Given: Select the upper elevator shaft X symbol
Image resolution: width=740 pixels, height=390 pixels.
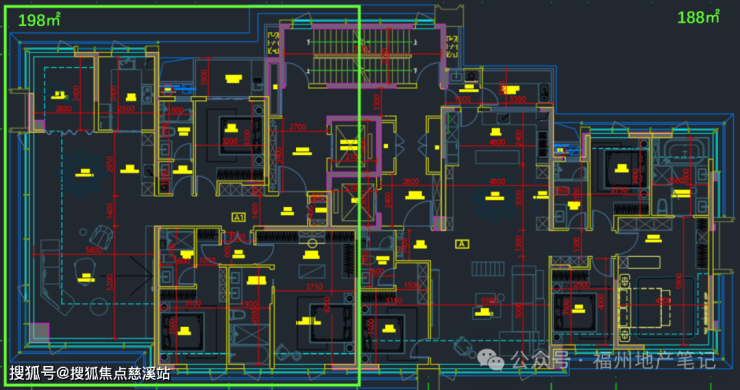Looking at the screenshot, I should [350, 145].
